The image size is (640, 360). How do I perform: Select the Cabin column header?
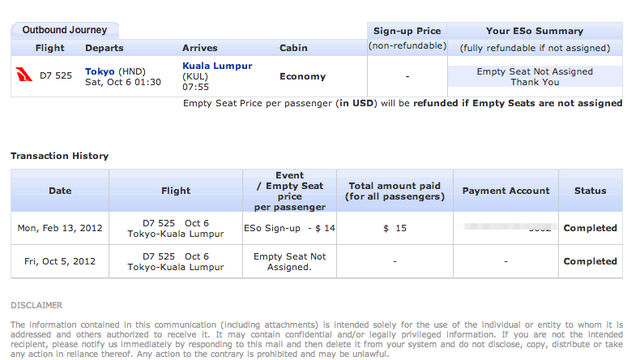(293, 48)
